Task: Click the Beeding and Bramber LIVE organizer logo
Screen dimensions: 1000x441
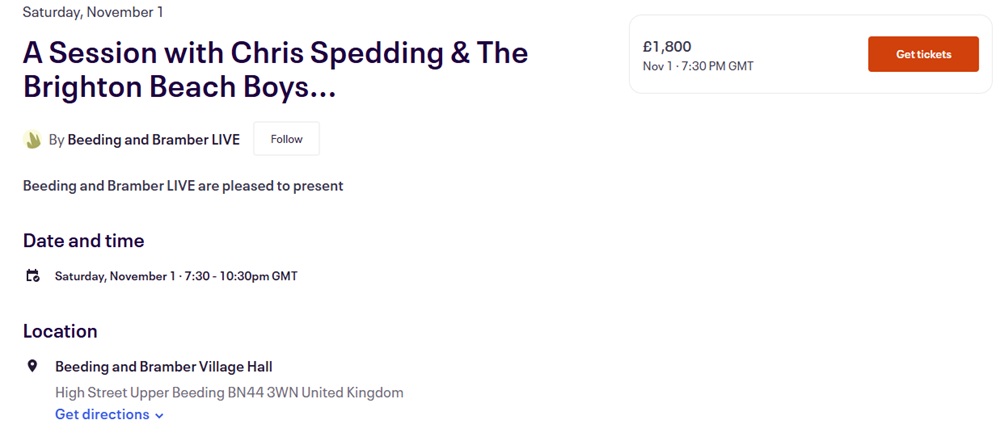Action: 33,140
